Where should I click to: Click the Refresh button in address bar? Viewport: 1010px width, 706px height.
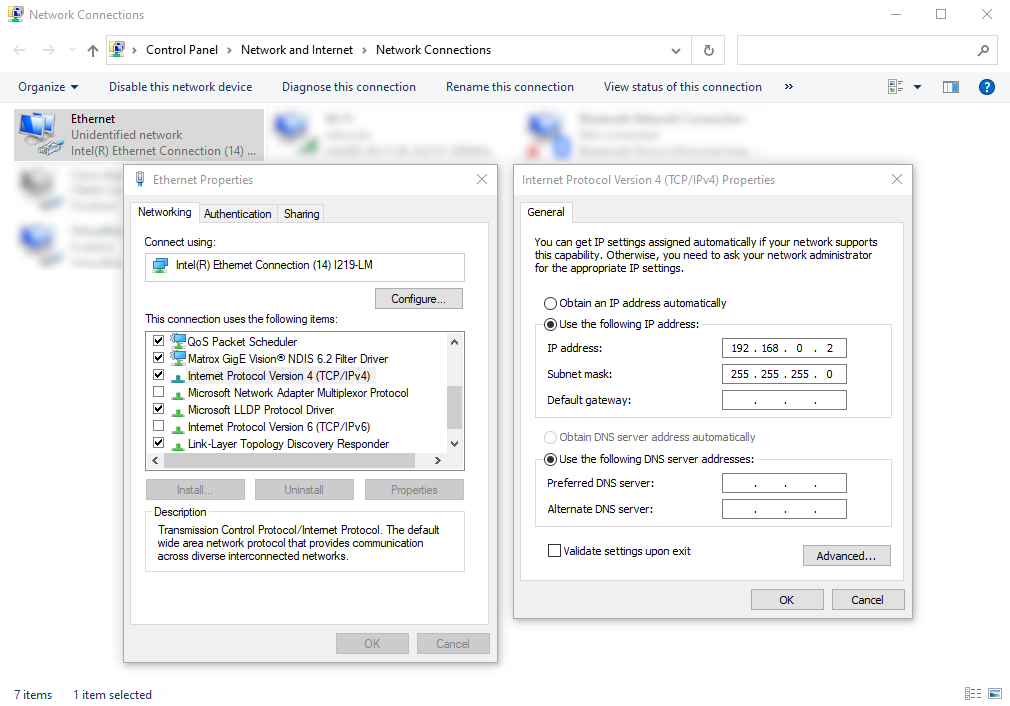[709, 50]
